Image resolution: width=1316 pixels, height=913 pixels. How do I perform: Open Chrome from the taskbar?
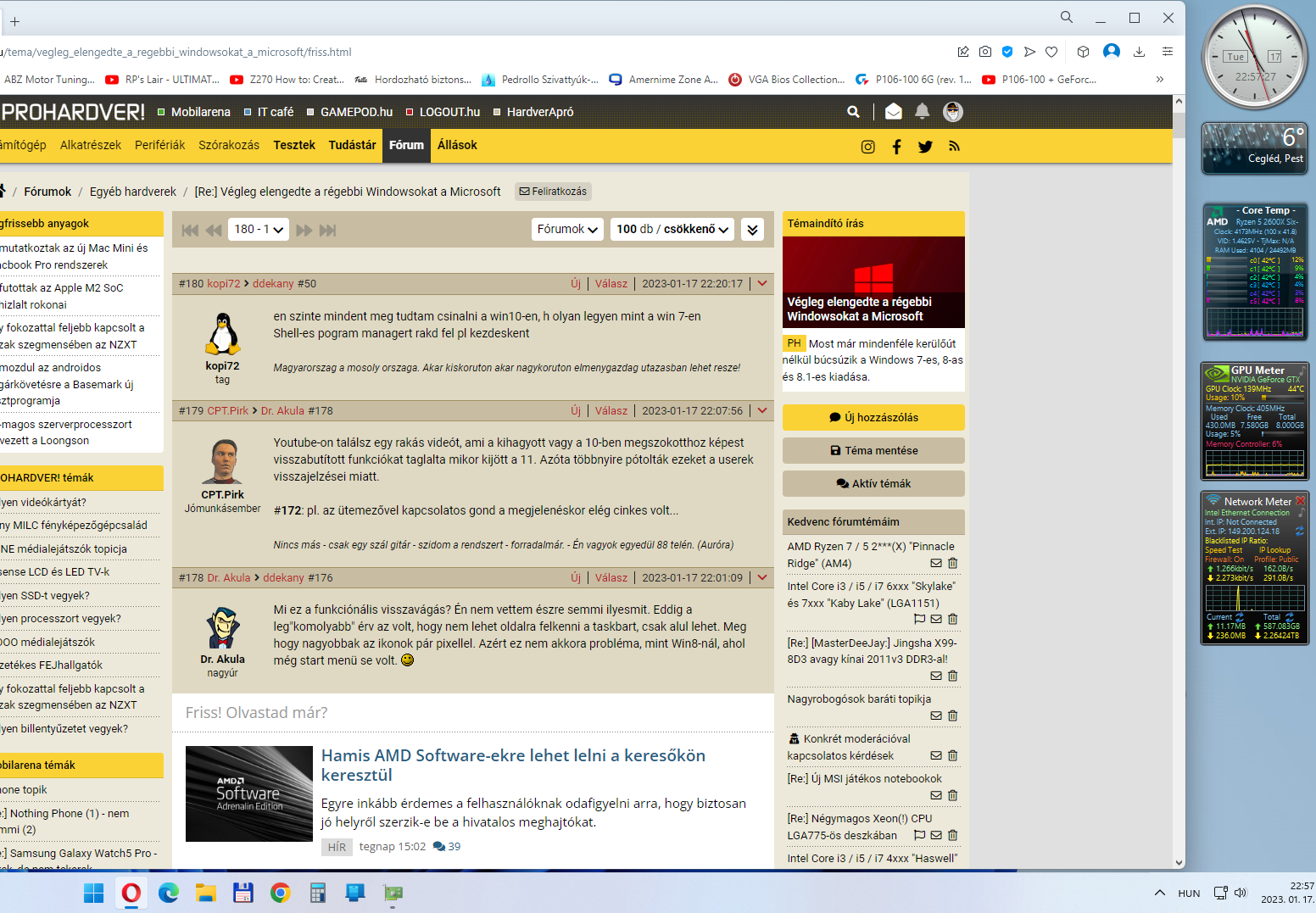tap(281, 893)
